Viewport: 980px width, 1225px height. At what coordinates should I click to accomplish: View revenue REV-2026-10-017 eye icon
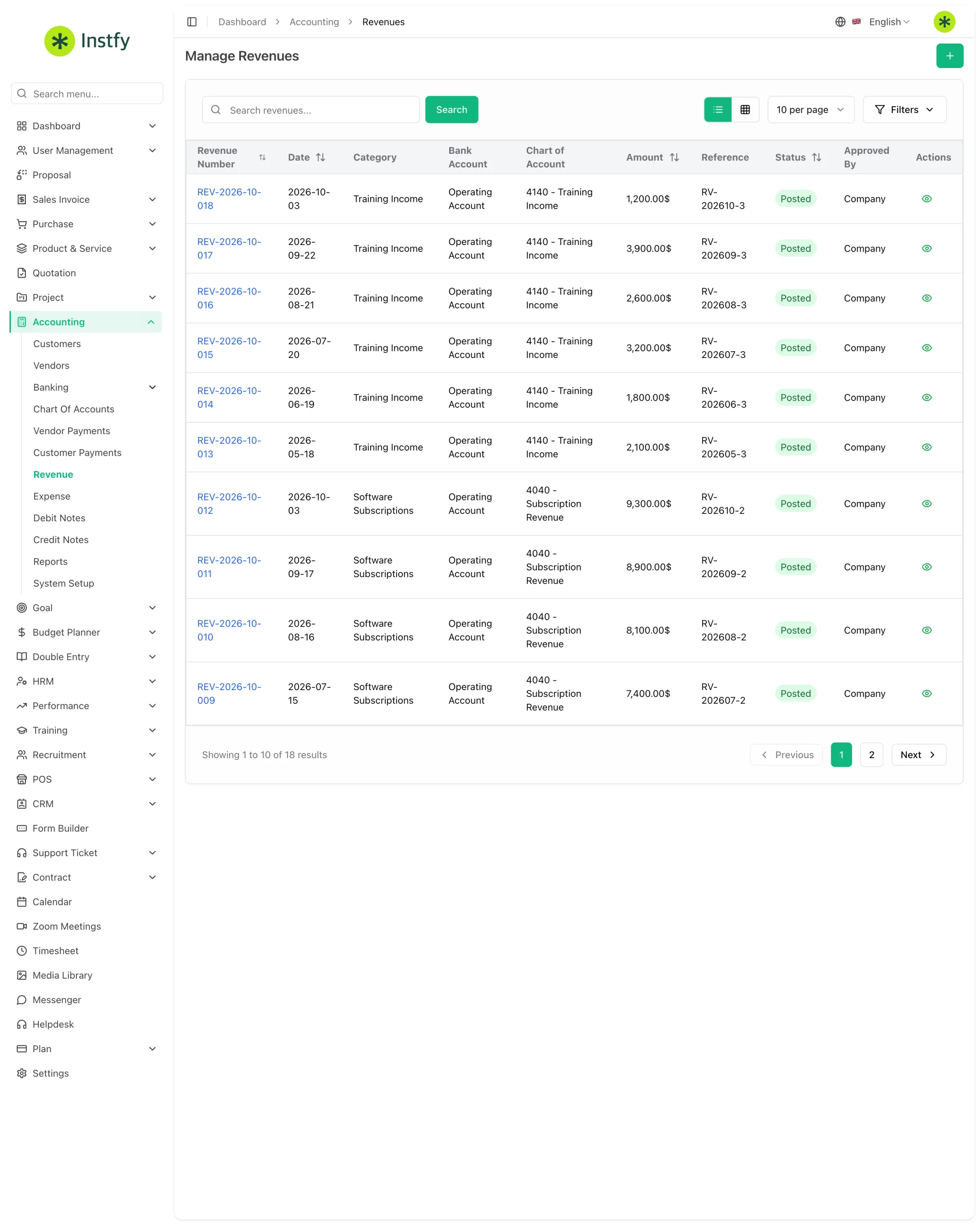click(x=926, y=248)
